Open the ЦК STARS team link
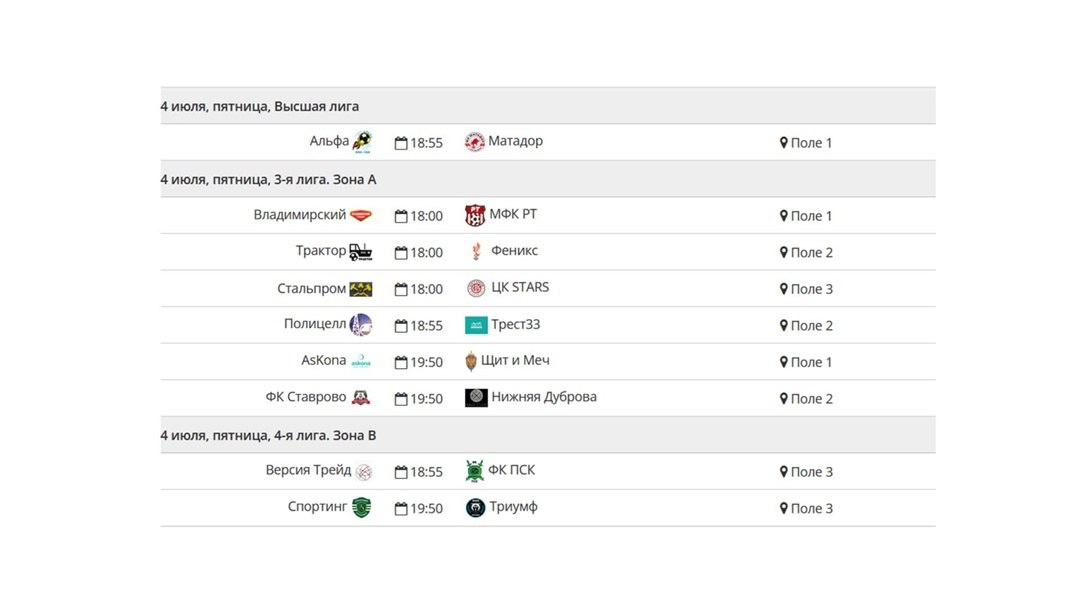The height and width of the screenshot is (607, 1080). 520,287
